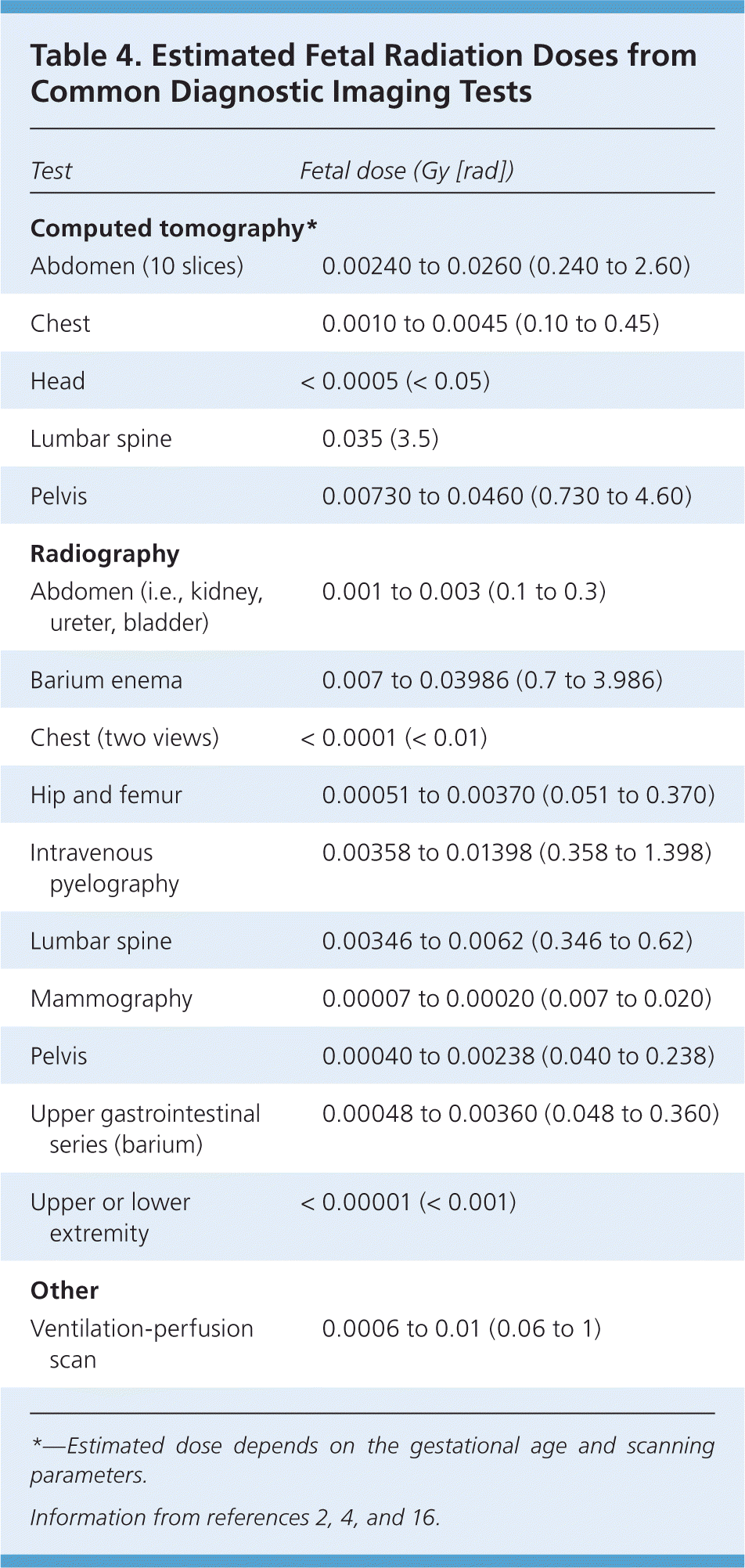Click the 'Other' section heading
The height and width of the screenshot is (1568, 745).
(x=64, y=1290)
